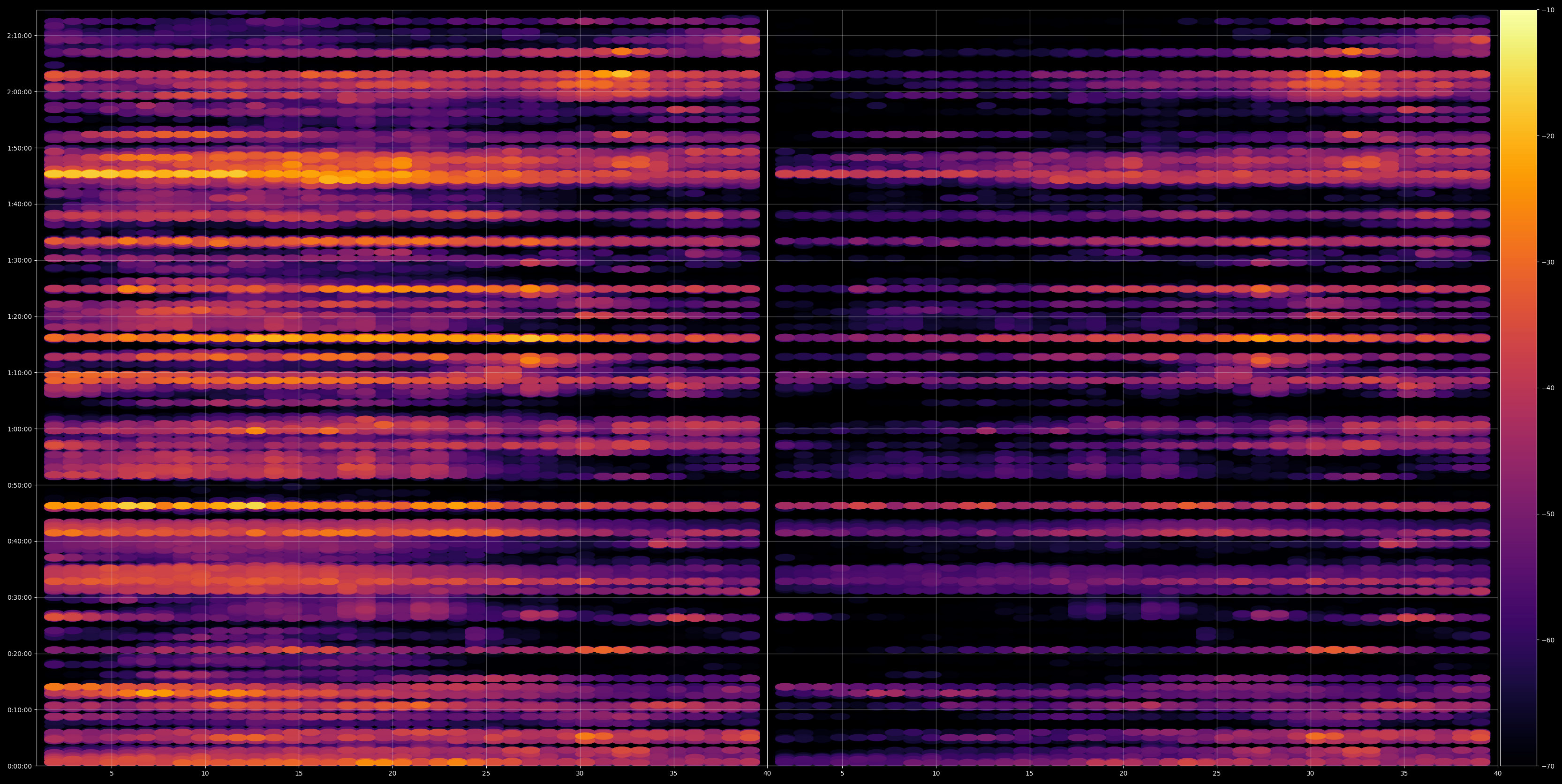Viewport: 1562px width, 784px height.
Task: Select the −40 colorbar tick label
Action: click(x=1548, y=388)
